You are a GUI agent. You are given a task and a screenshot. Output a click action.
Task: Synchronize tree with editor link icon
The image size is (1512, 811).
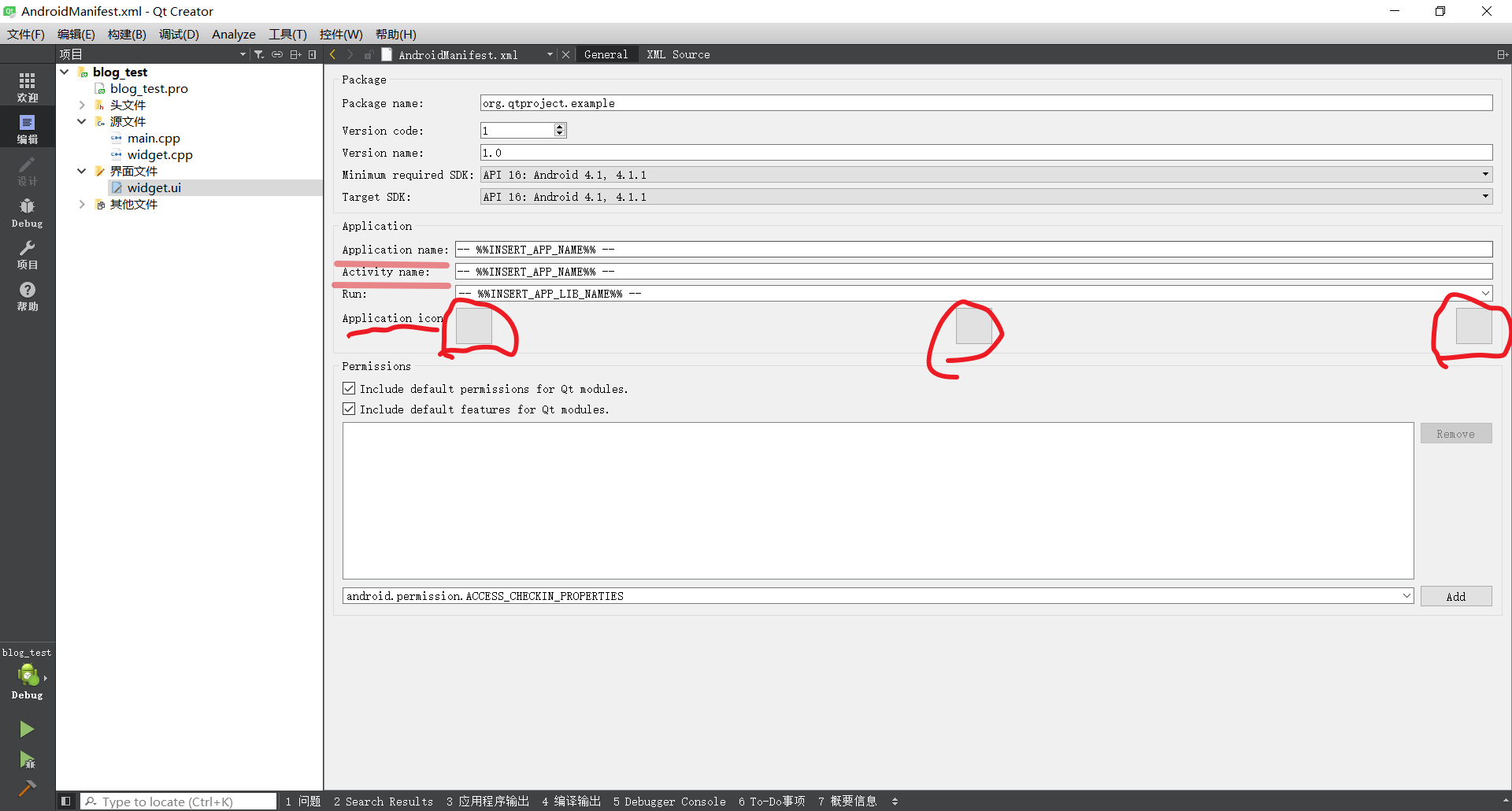277,54
